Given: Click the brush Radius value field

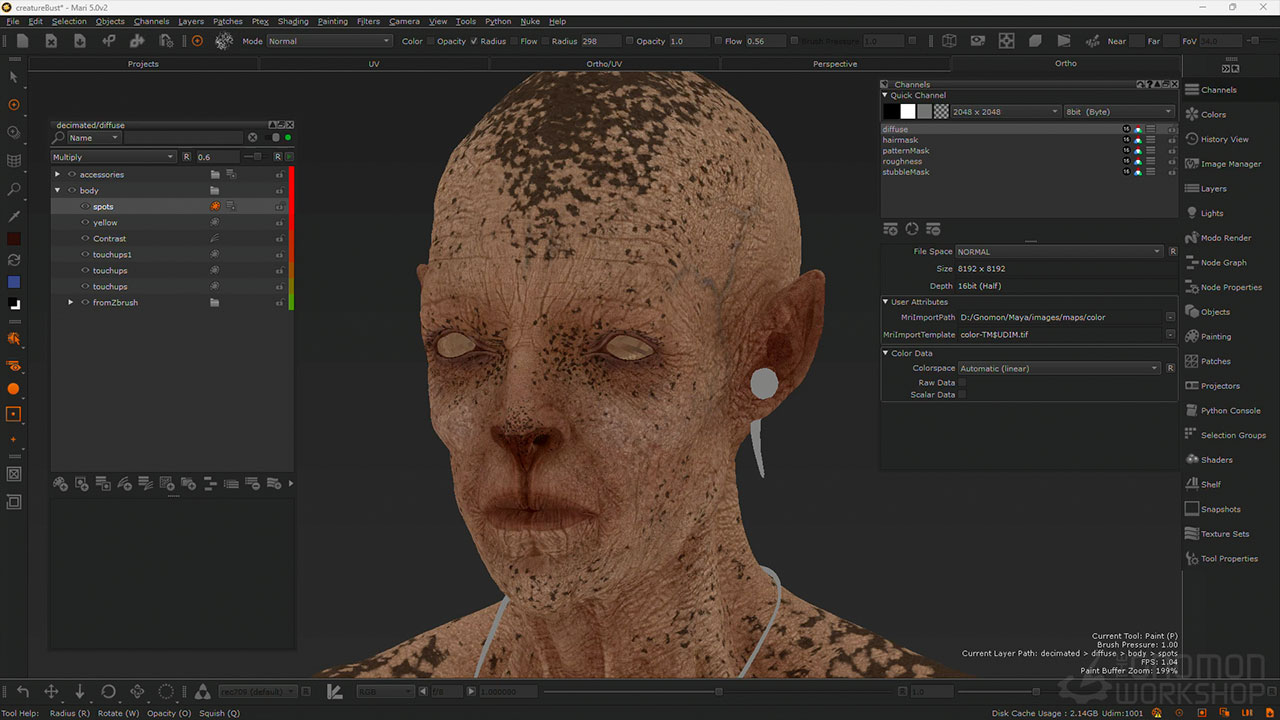Looking at the screenshot, I should pos(598,41).
